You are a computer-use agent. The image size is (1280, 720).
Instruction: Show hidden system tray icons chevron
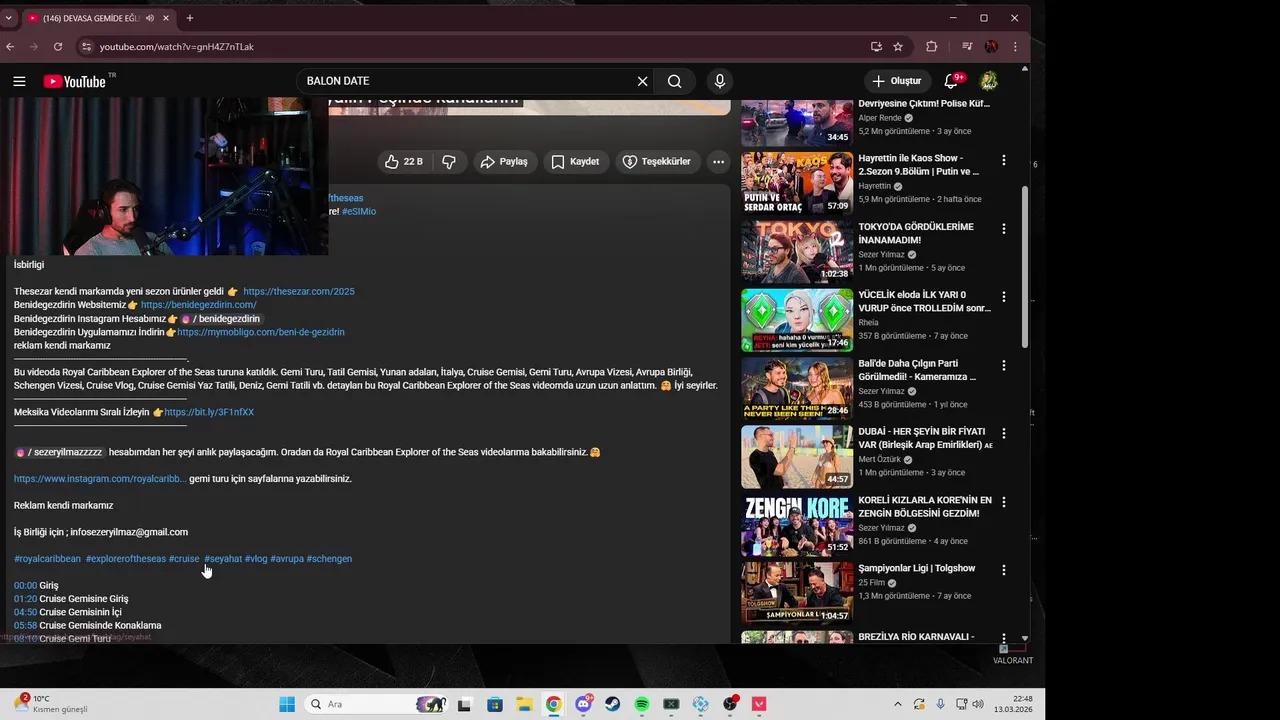[897, 704]
